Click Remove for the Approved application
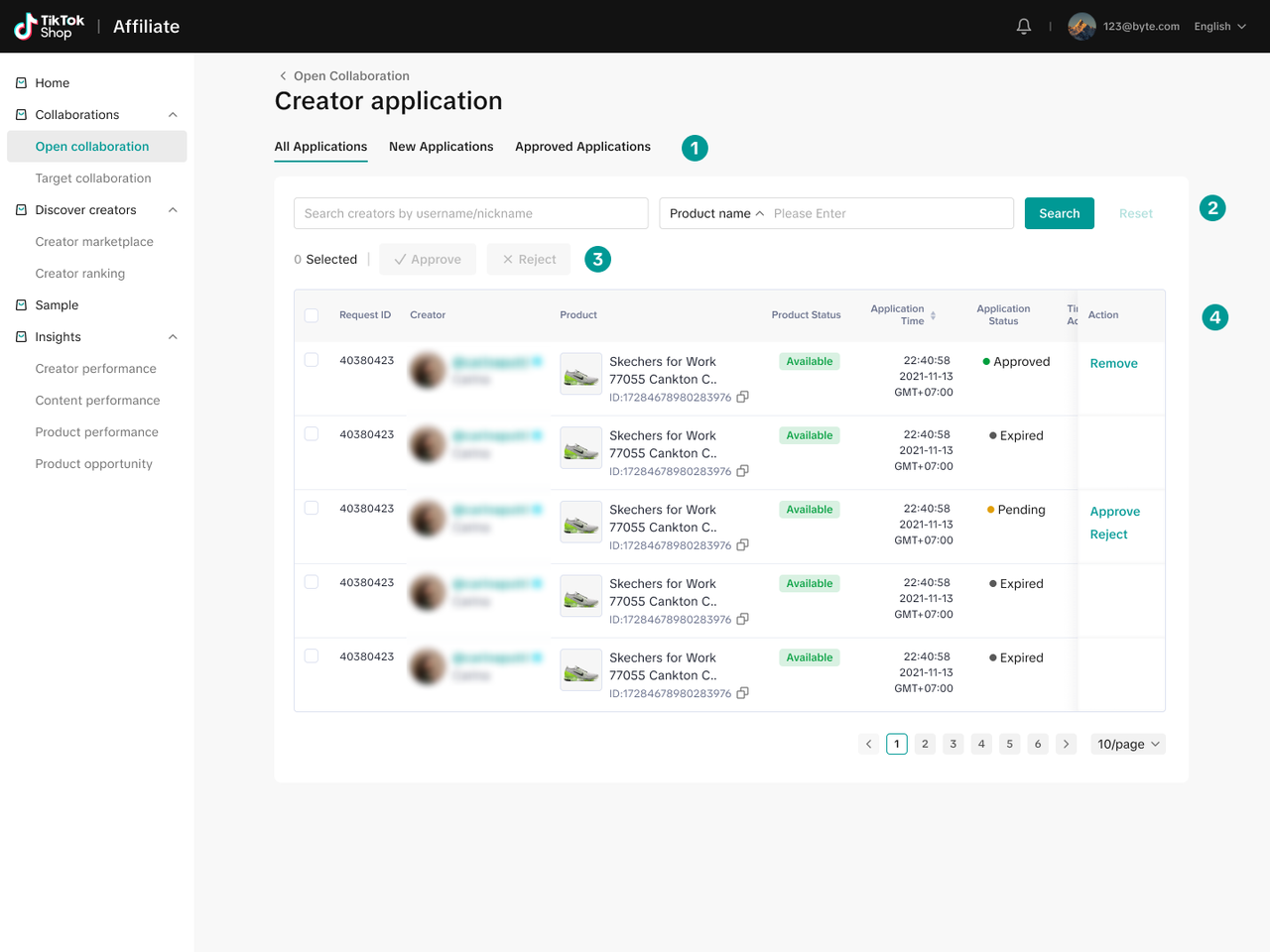The image size is (1270, 952). click(1113, 364)
